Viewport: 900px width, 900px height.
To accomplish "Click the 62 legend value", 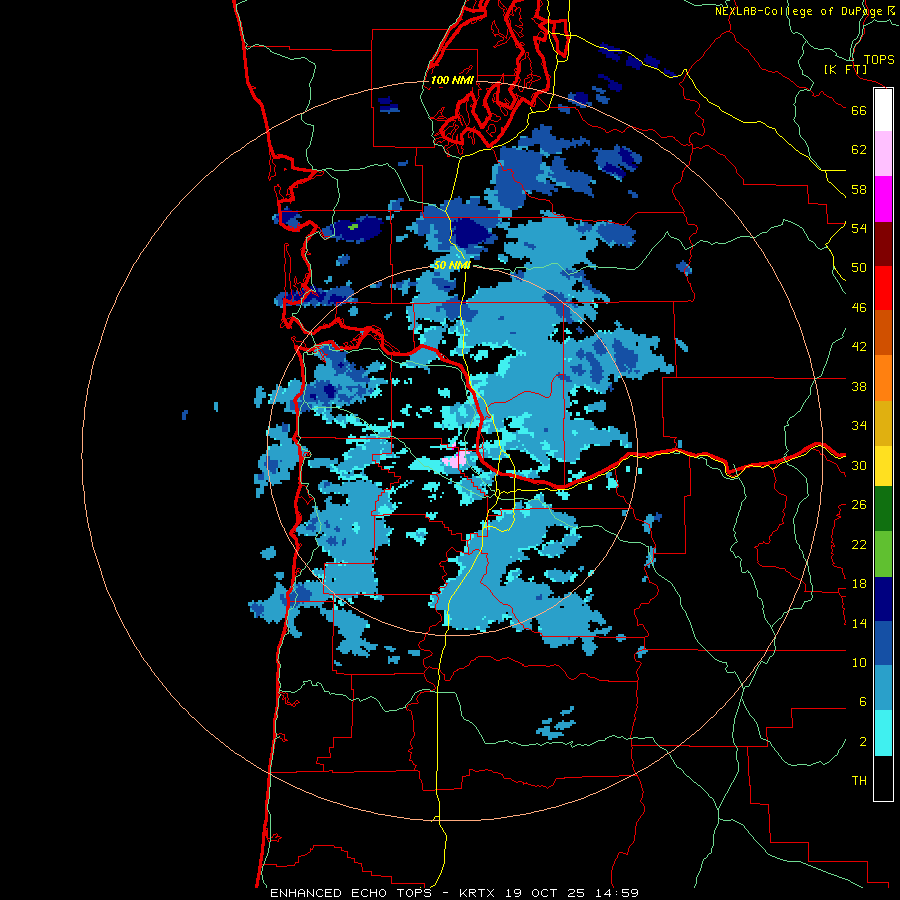I will point(859,150).
